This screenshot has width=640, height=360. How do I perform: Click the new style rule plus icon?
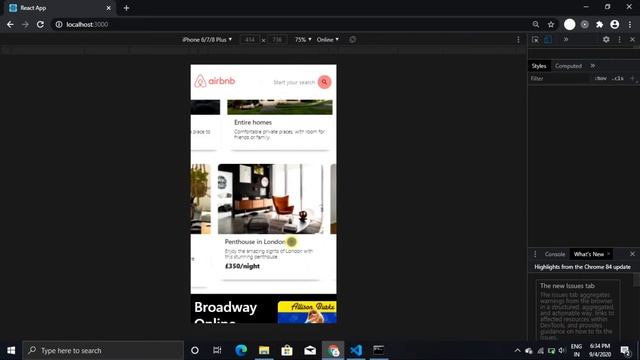coord(633,78)
